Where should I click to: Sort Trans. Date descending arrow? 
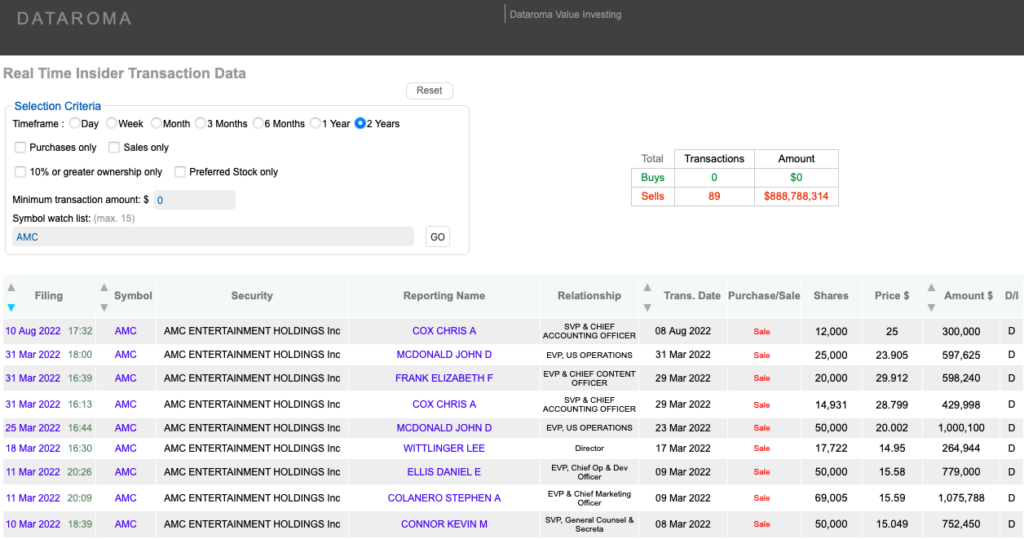click(647, 308)
